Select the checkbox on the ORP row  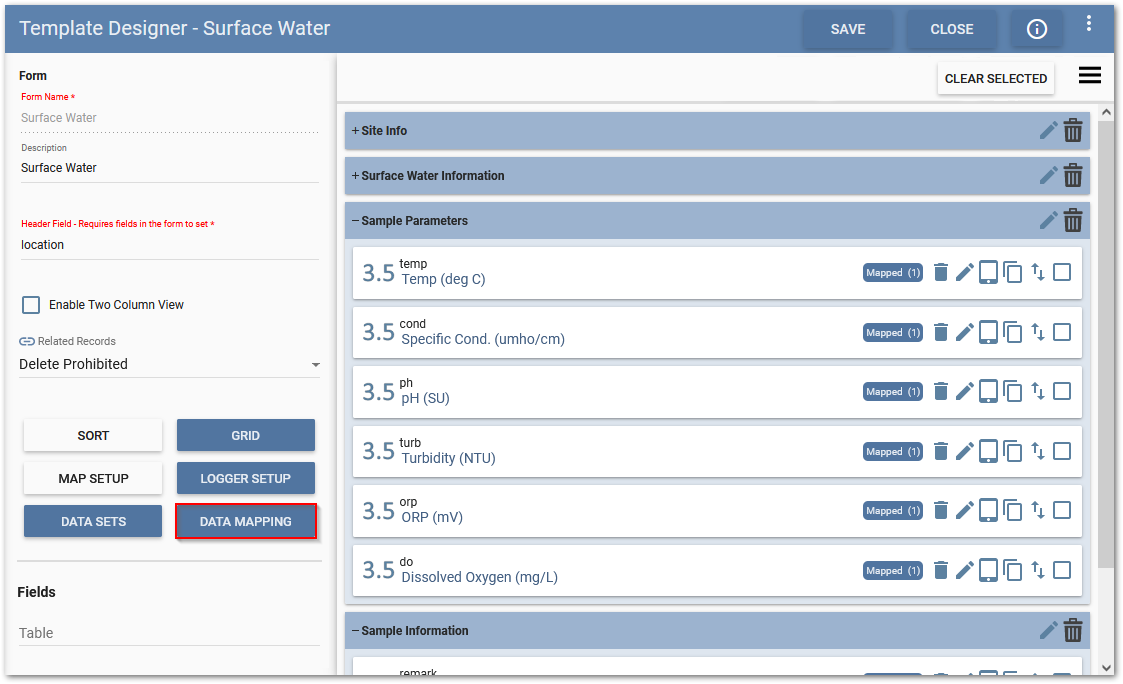(1063, 510)
